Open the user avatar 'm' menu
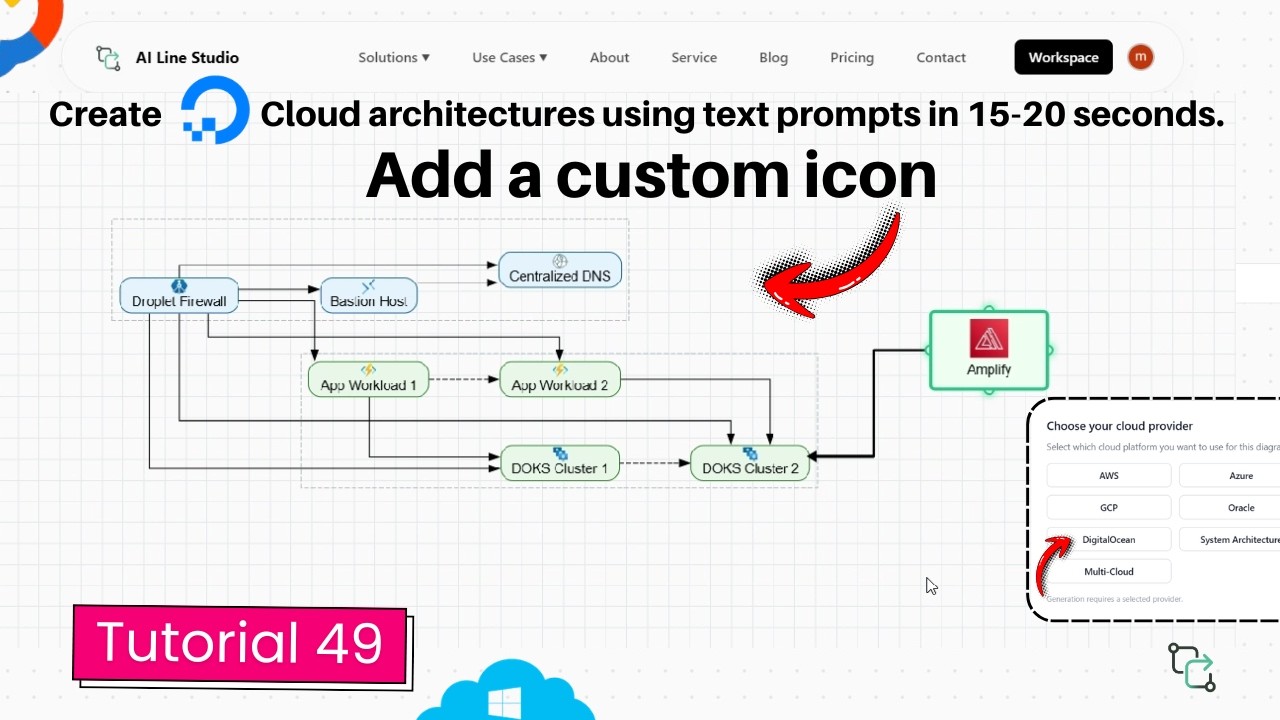 click(x=1141, y=57)
